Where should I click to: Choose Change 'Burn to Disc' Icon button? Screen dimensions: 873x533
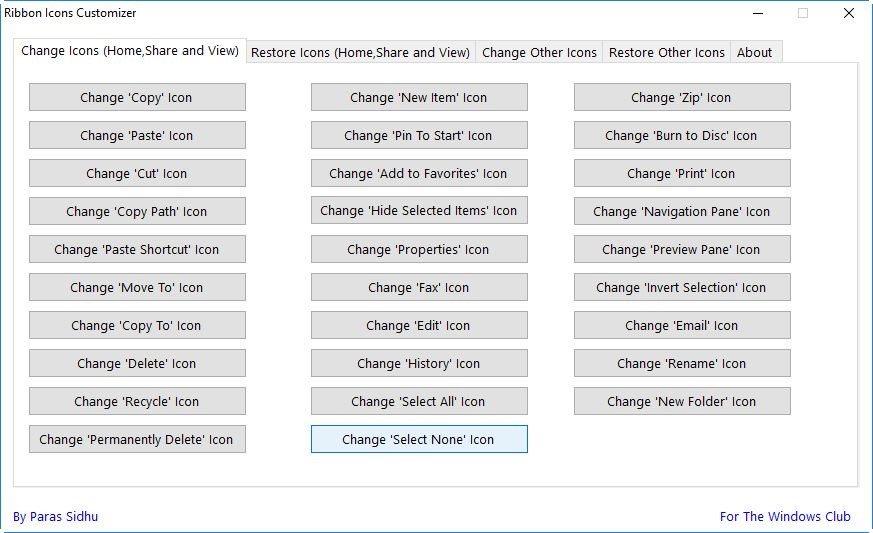(x=682, y=135)
